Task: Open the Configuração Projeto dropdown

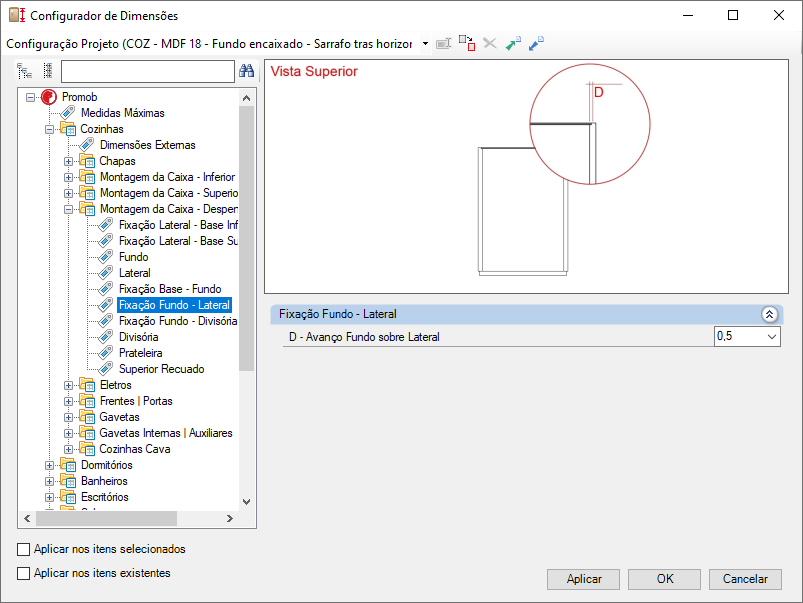Action: coord(425,44)
